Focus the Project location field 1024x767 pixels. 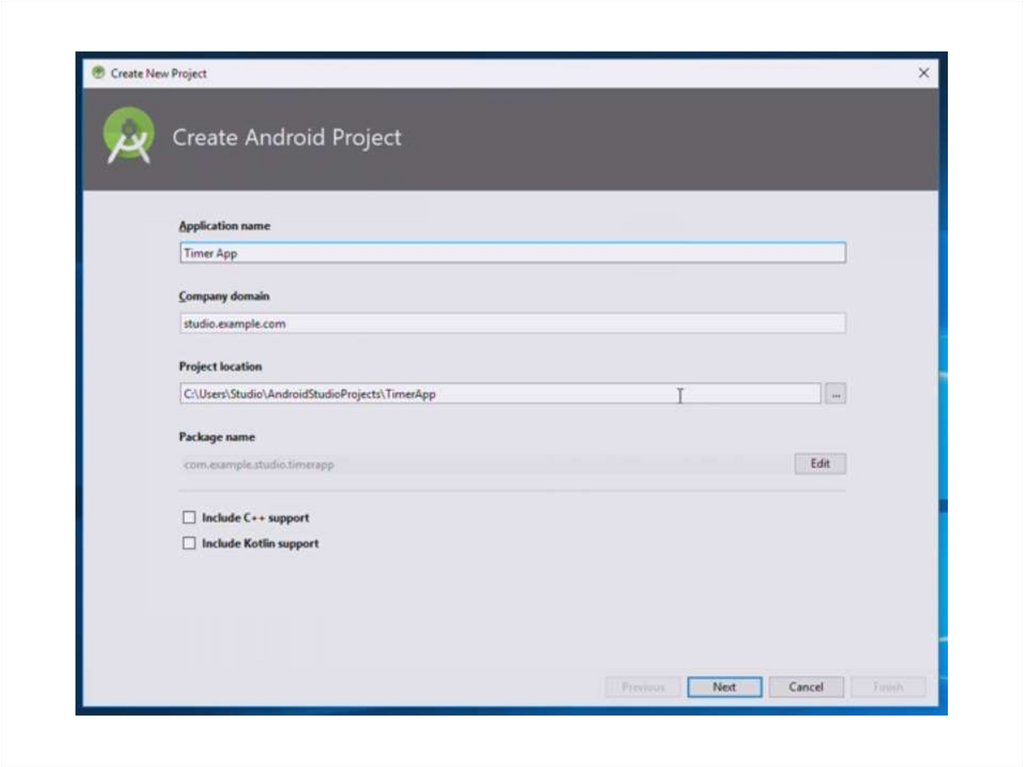click(x=500, y=394)
